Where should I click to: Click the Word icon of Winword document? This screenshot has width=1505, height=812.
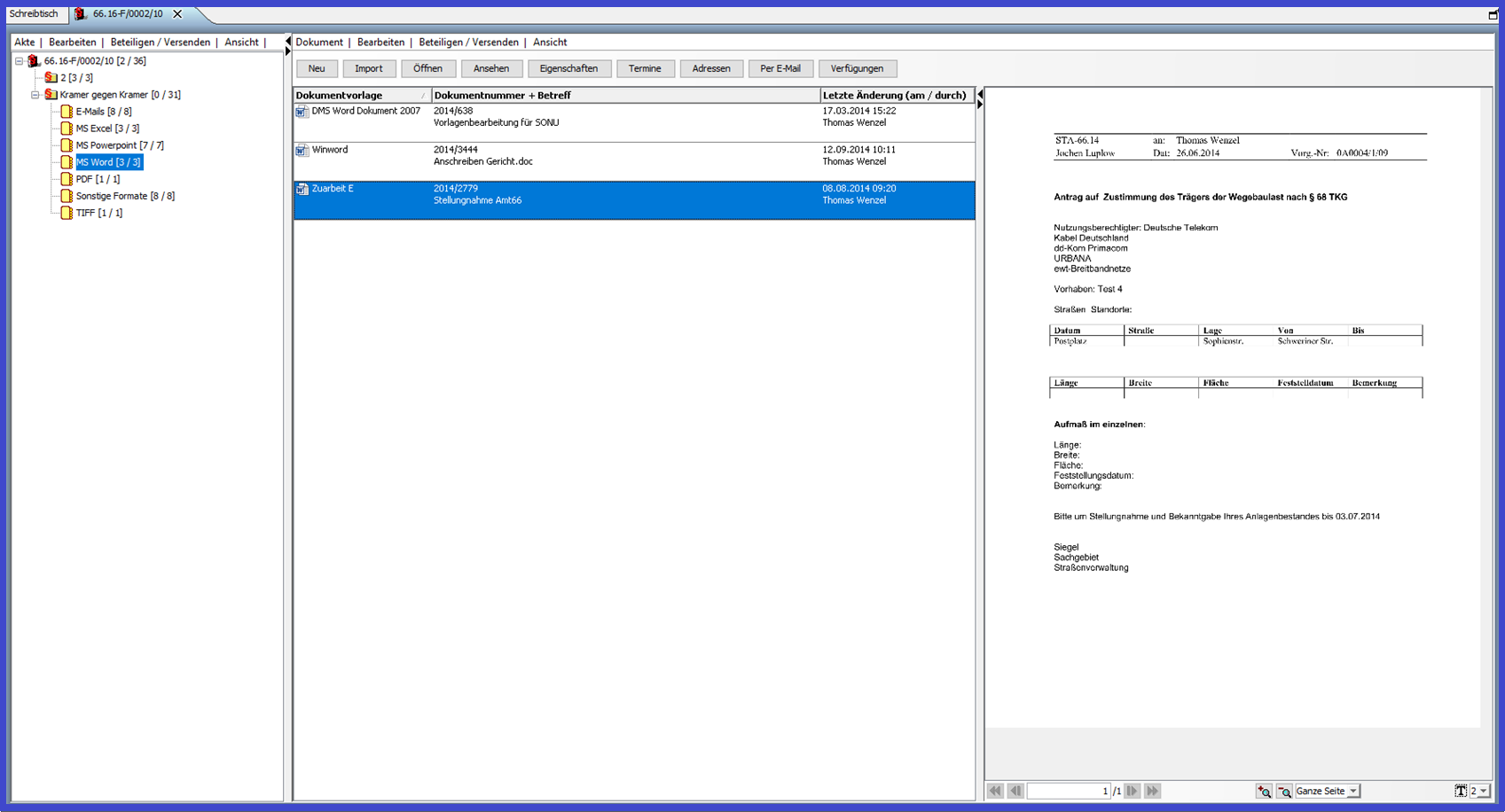pyautogui.click(x=302, y=151)
